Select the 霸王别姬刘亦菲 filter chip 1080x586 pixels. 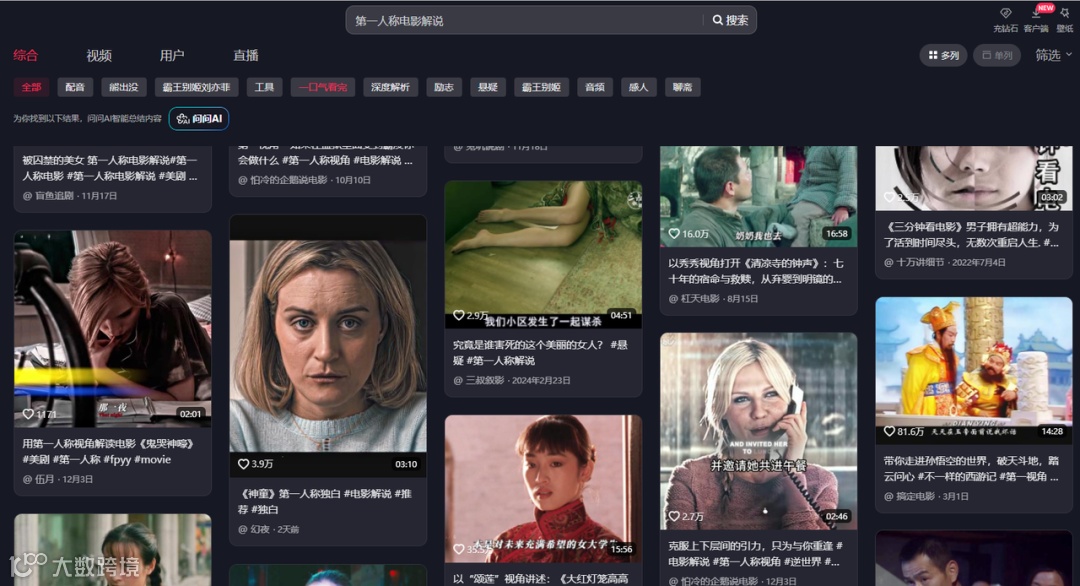(196, 87)
